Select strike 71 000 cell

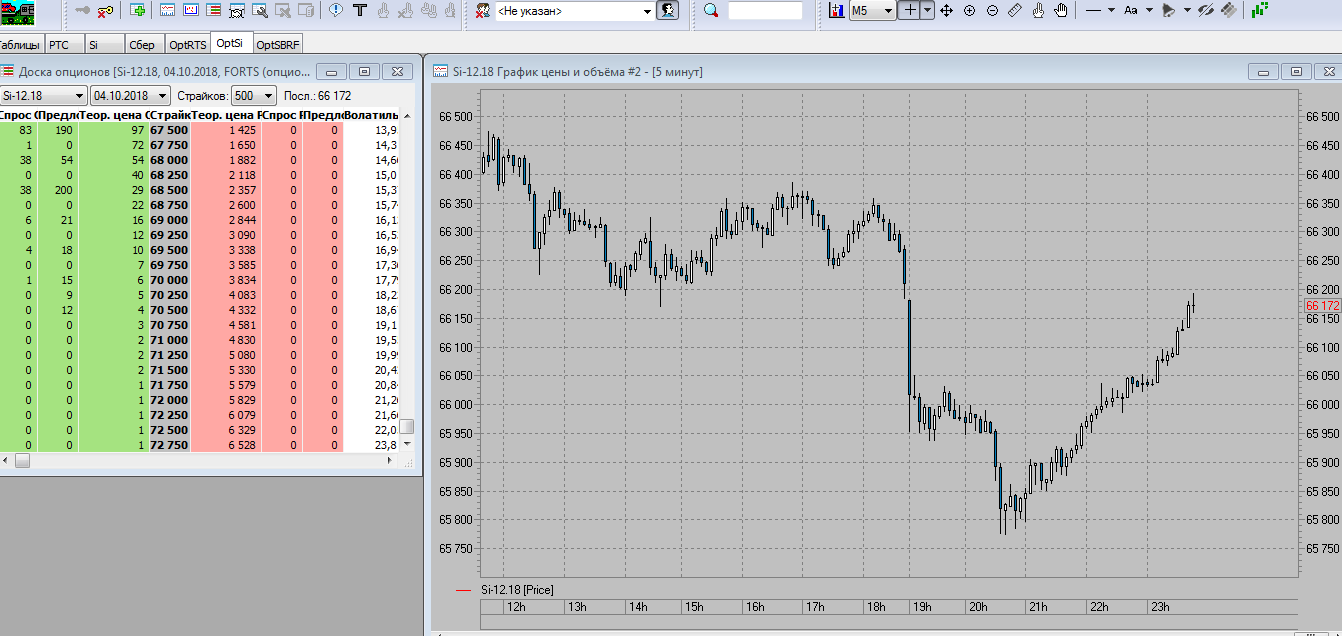169,340
